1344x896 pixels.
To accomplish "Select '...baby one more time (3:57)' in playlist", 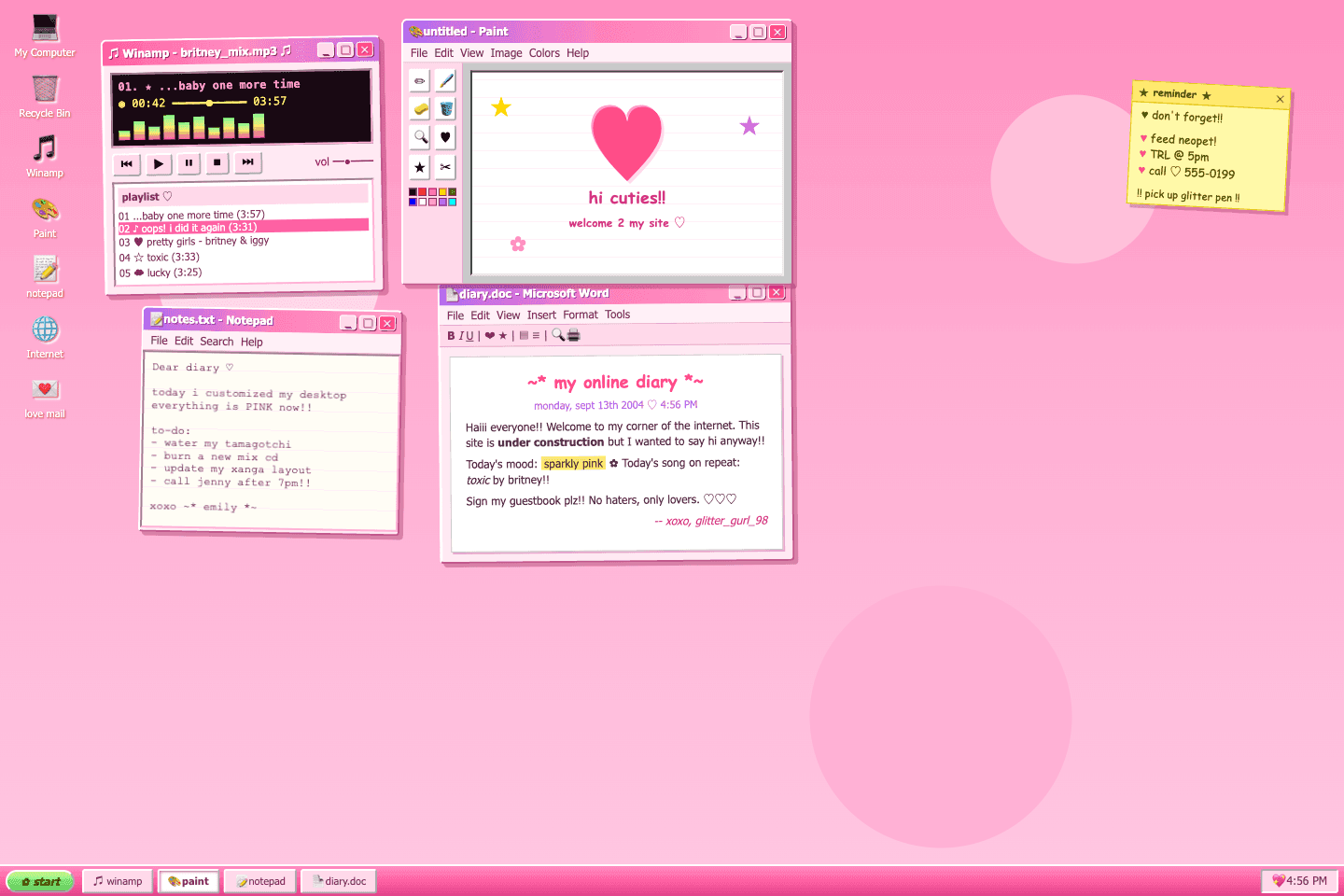I will pos(243,215).
